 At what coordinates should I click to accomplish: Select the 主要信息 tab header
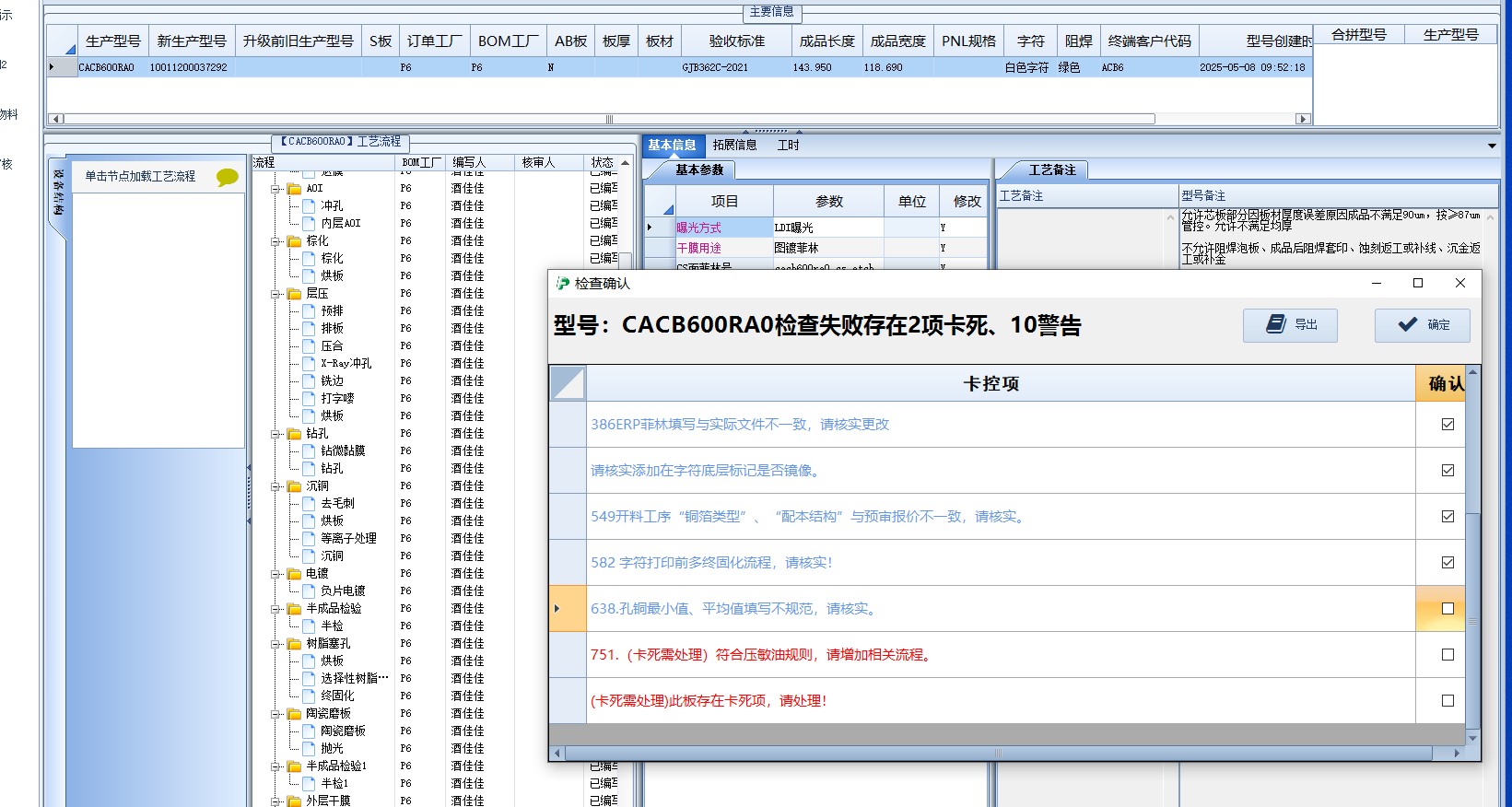pos(772,12)
